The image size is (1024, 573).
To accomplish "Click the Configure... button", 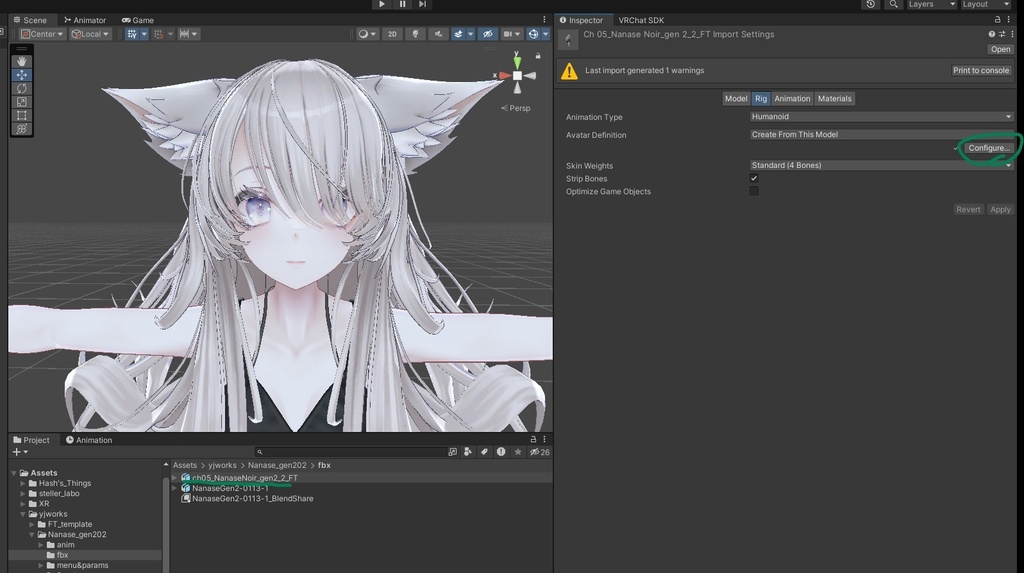I will point(989,148).
